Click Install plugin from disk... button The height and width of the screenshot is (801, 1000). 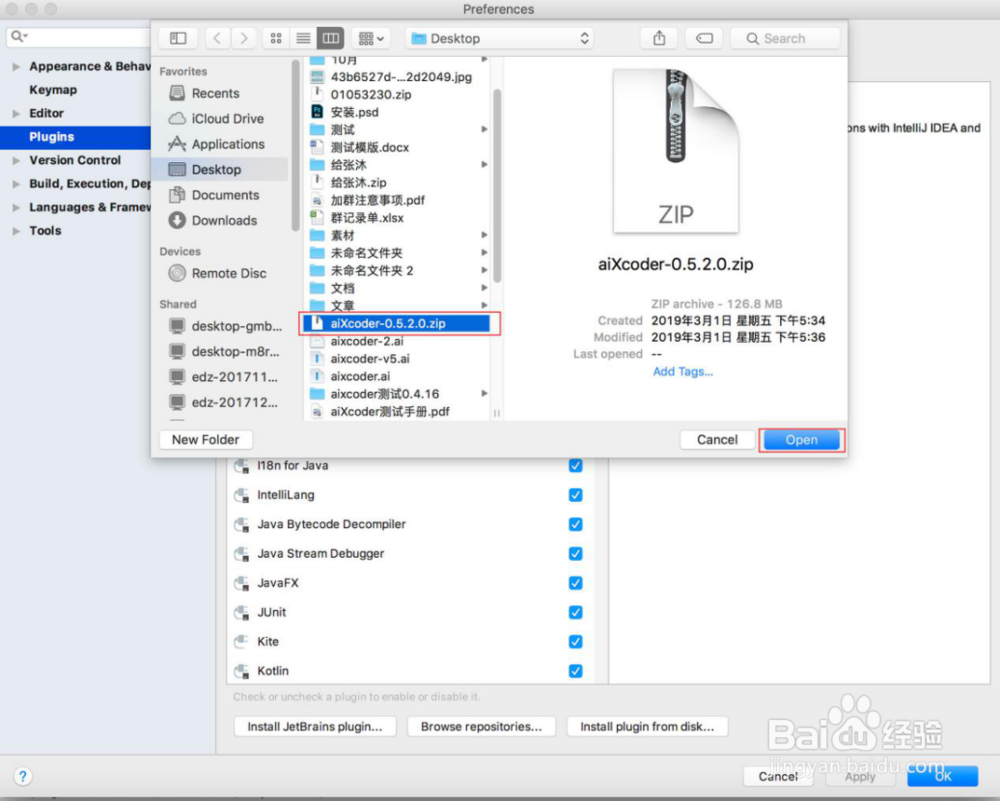click(647, 726)
